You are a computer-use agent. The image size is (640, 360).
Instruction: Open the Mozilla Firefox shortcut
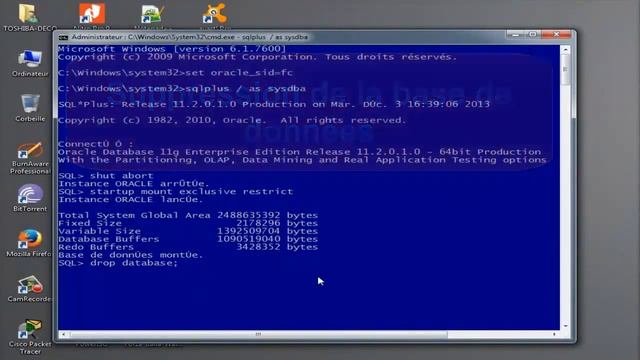29,243
